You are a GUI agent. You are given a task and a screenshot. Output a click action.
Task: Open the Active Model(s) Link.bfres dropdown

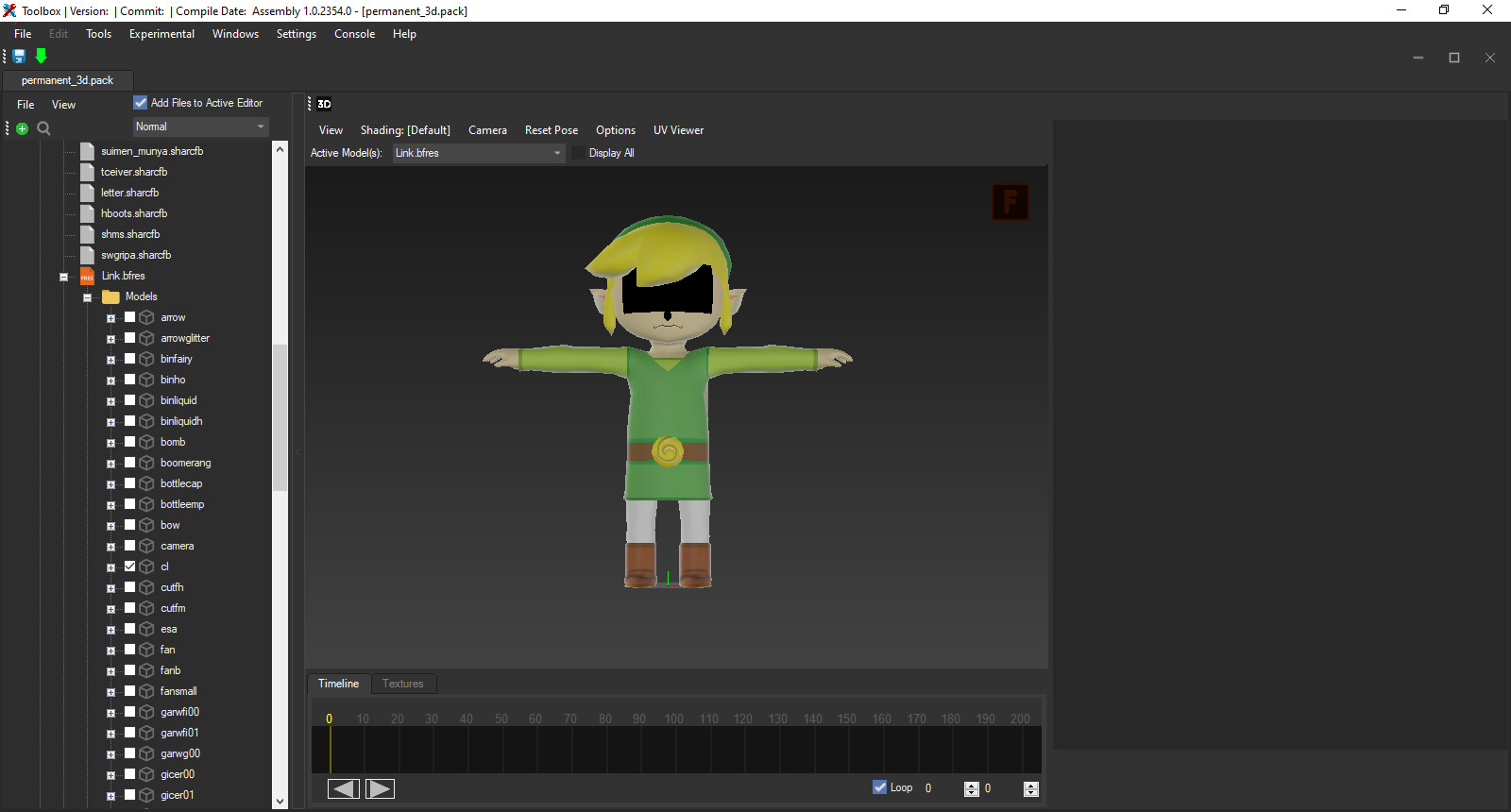[x=478, y=153]
